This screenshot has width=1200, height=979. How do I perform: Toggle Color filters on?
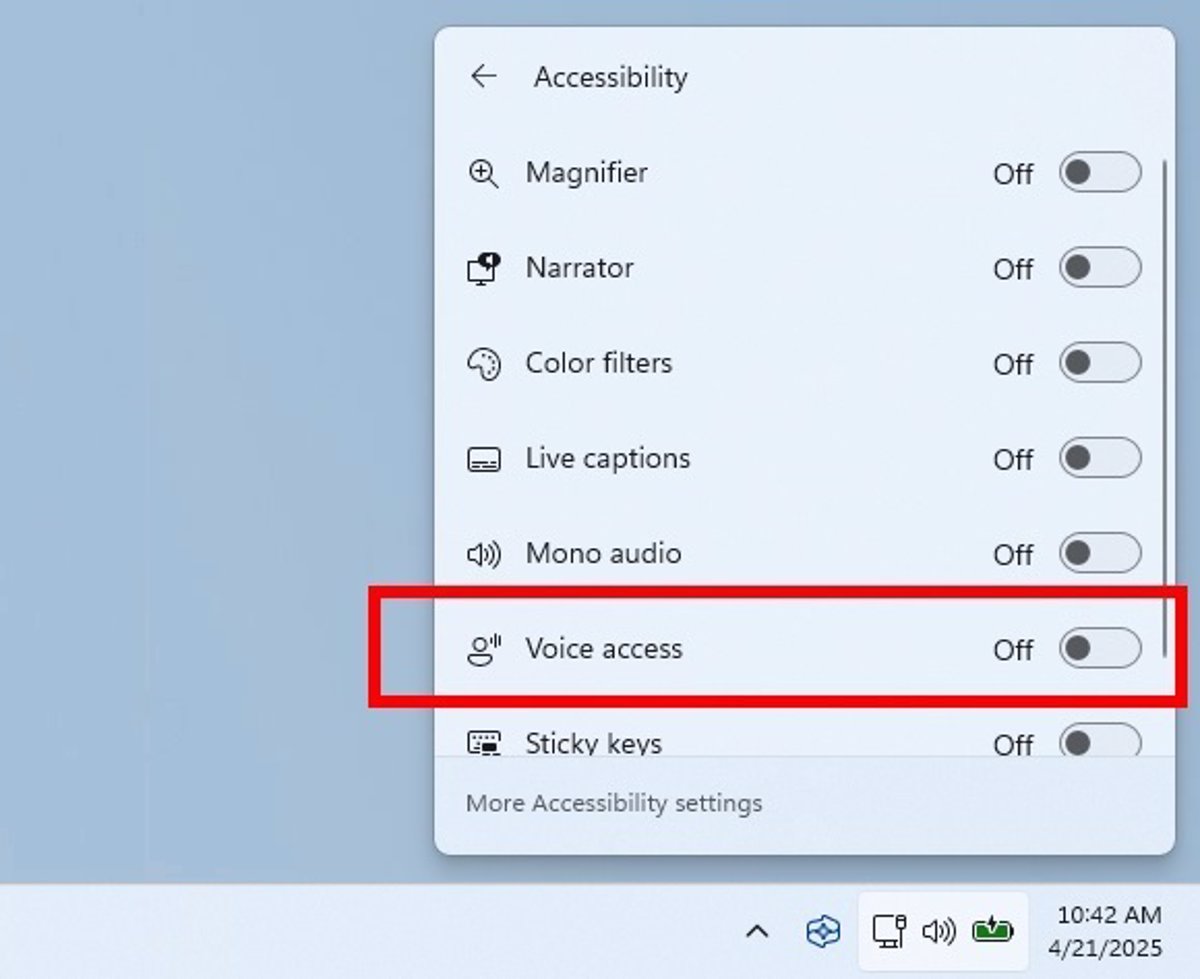coord(1100,363)
